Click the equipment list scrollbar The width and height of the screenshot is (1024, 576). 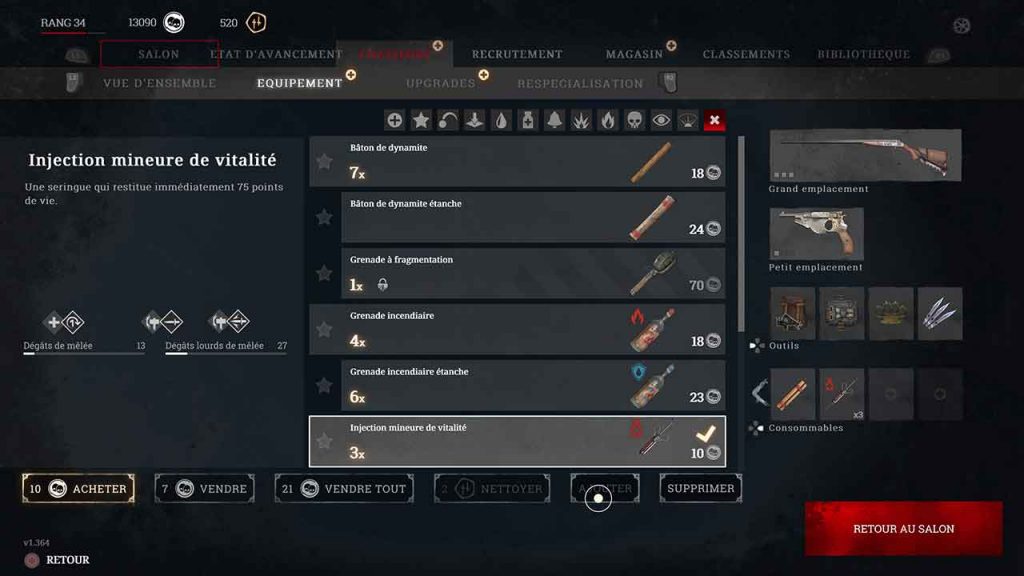(x=741, y=233)
